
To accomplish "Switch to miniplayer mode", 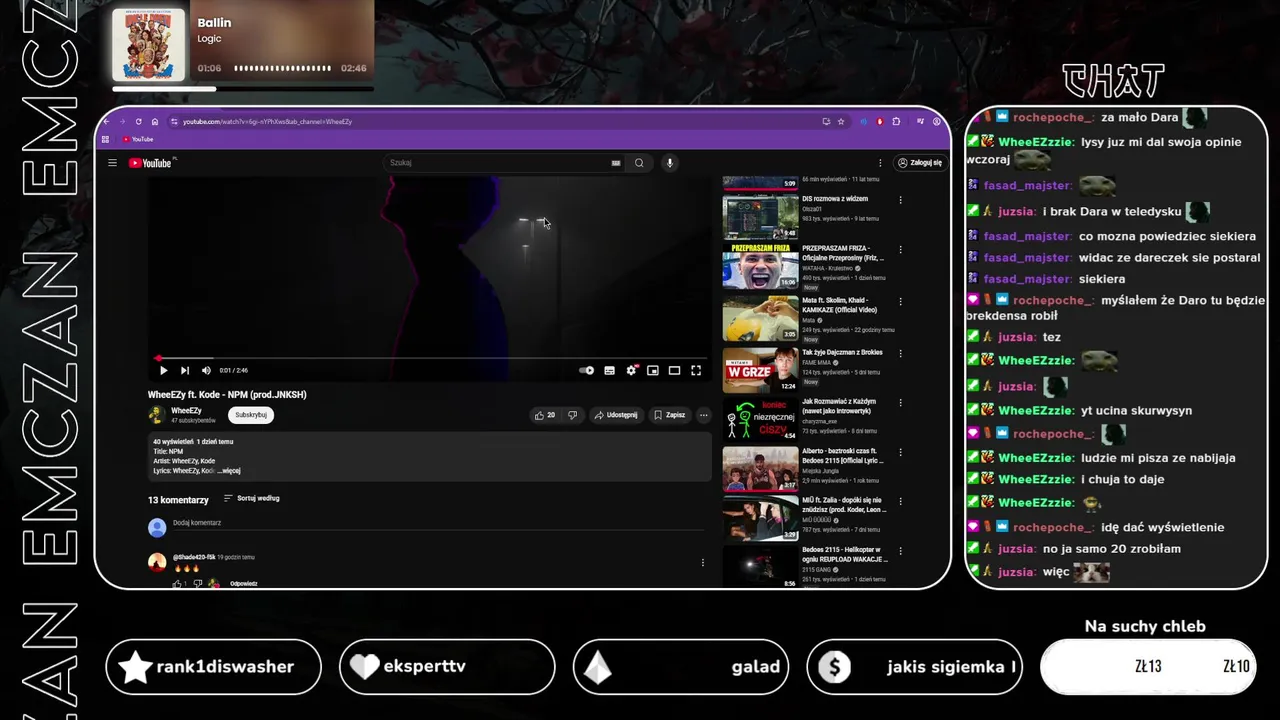I will [x=653, y=370].
